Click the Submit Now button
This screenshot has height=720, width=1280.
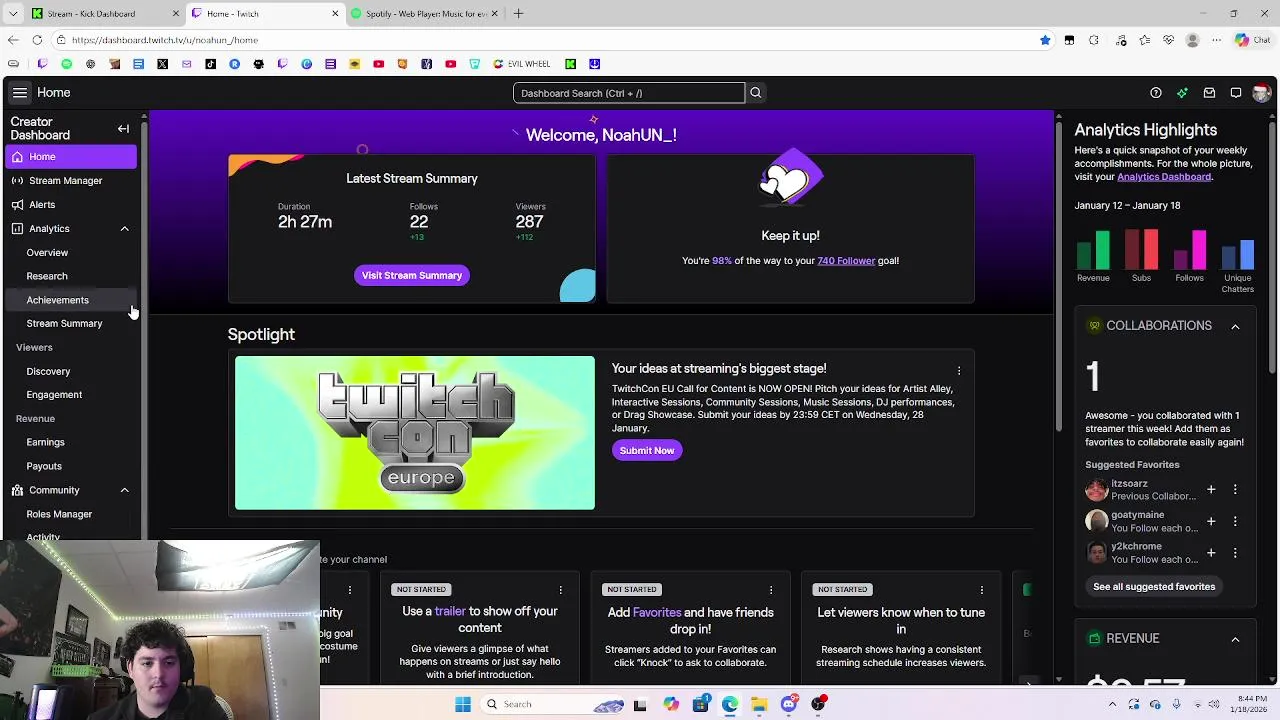(647, 451)
